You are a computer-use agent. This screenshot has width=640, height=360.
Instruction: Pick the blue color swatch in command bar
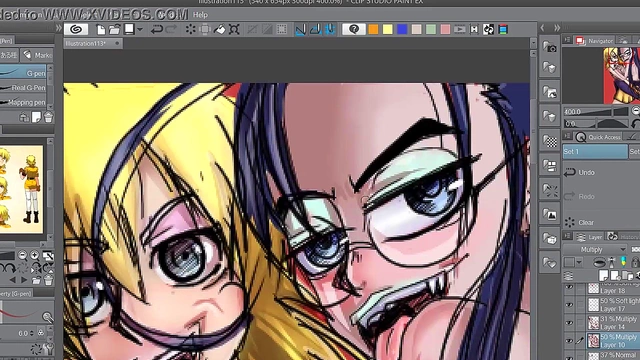(402, 29)
